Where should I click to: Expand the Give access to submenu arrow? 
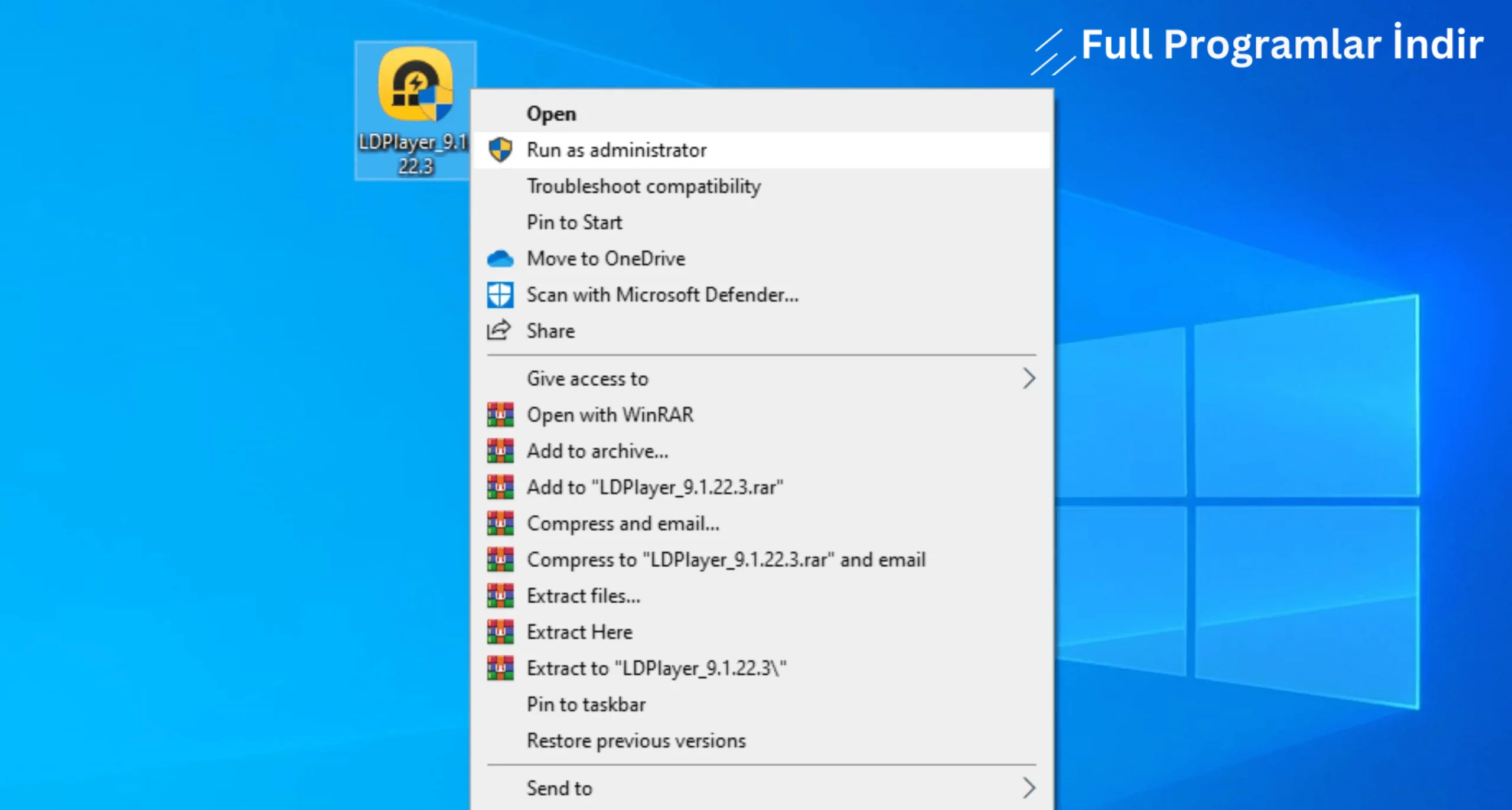(x=1029, y=379)
